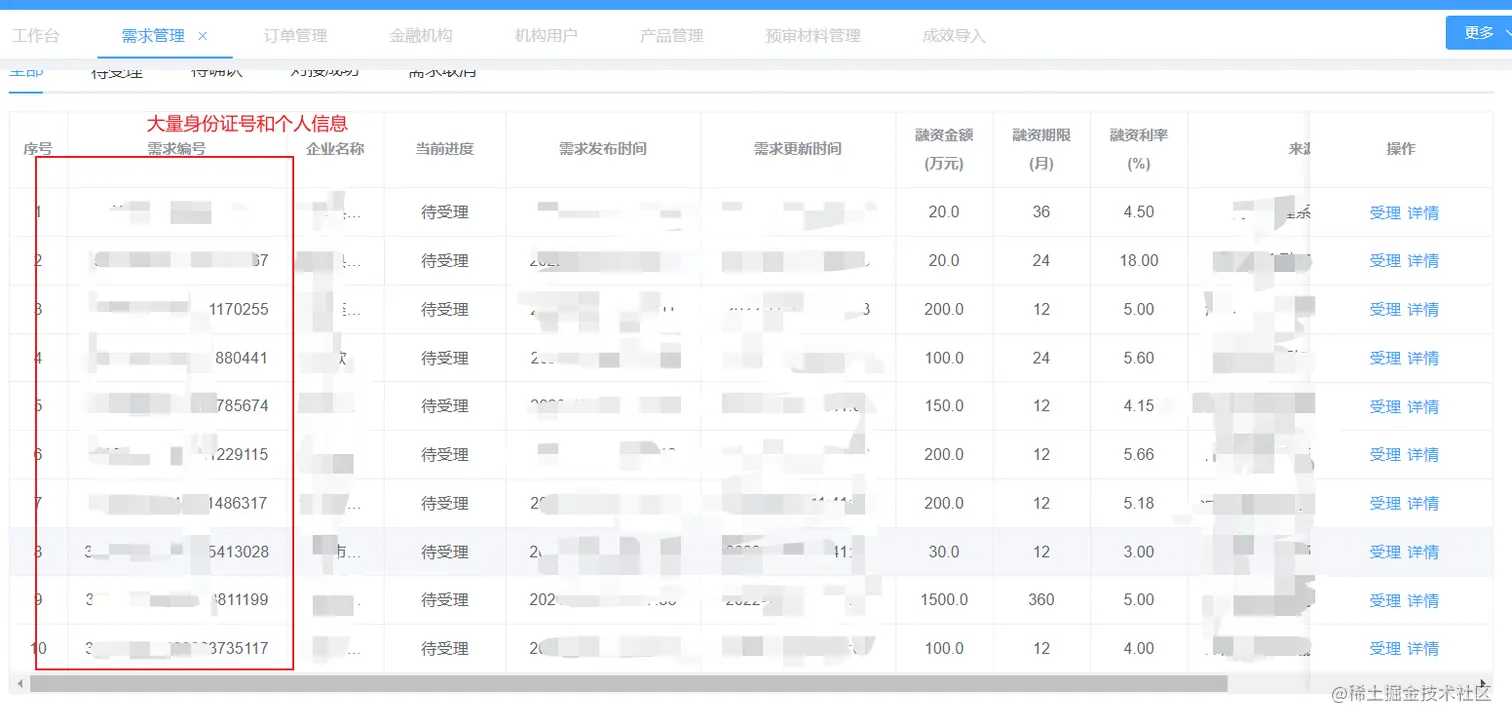Select the horizontal scrollbar thumb below table
The height and width of the screenshot is (724, 1512).
(x=628, y=684)
